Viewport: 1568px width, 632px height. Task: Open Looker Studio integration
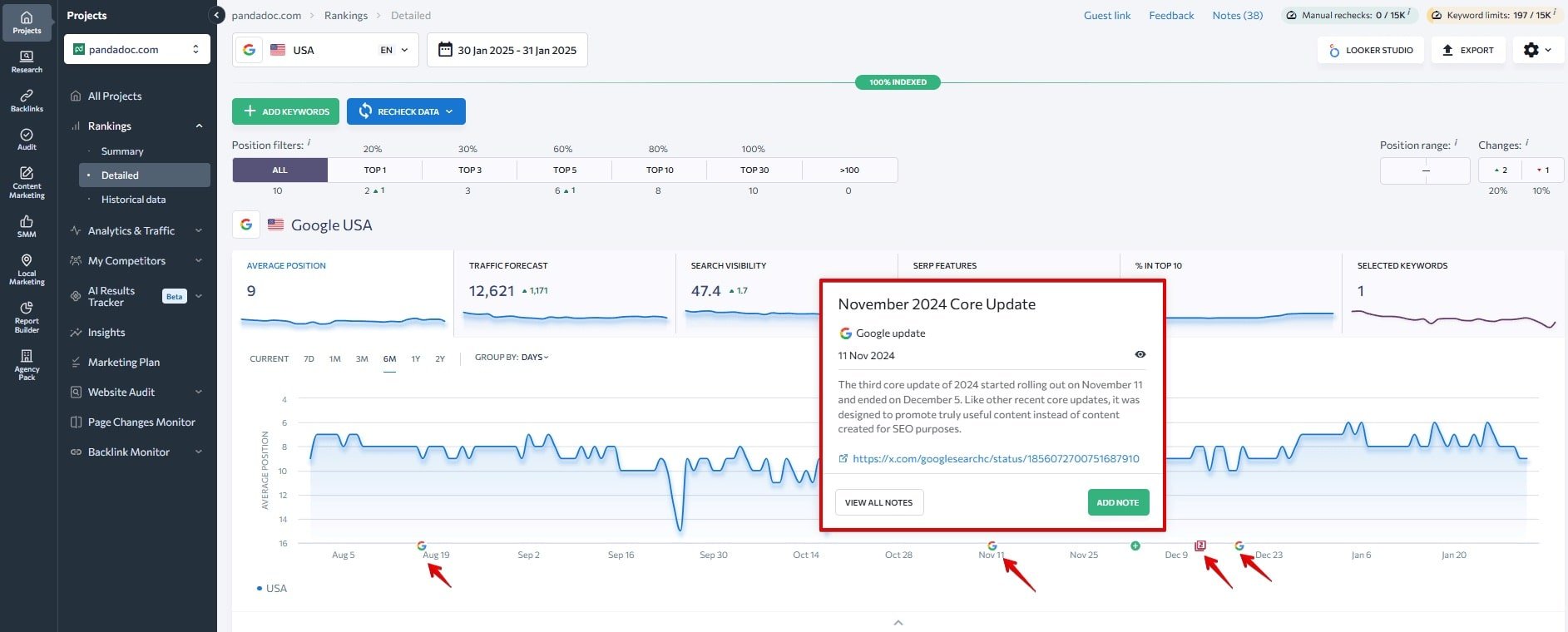click(x=1371, y=50)
